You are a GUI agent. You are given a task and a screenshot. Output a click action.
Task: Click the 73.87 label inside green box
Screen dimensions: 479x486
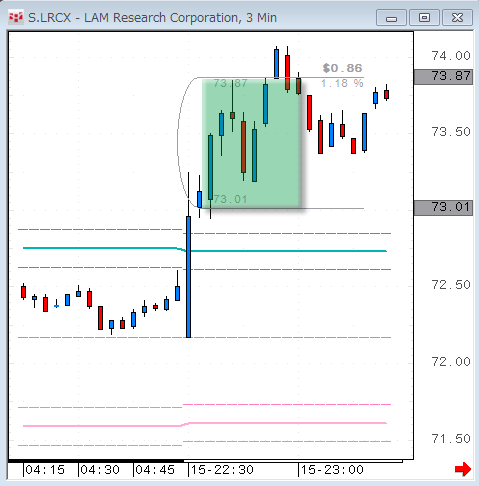(230, 83)
